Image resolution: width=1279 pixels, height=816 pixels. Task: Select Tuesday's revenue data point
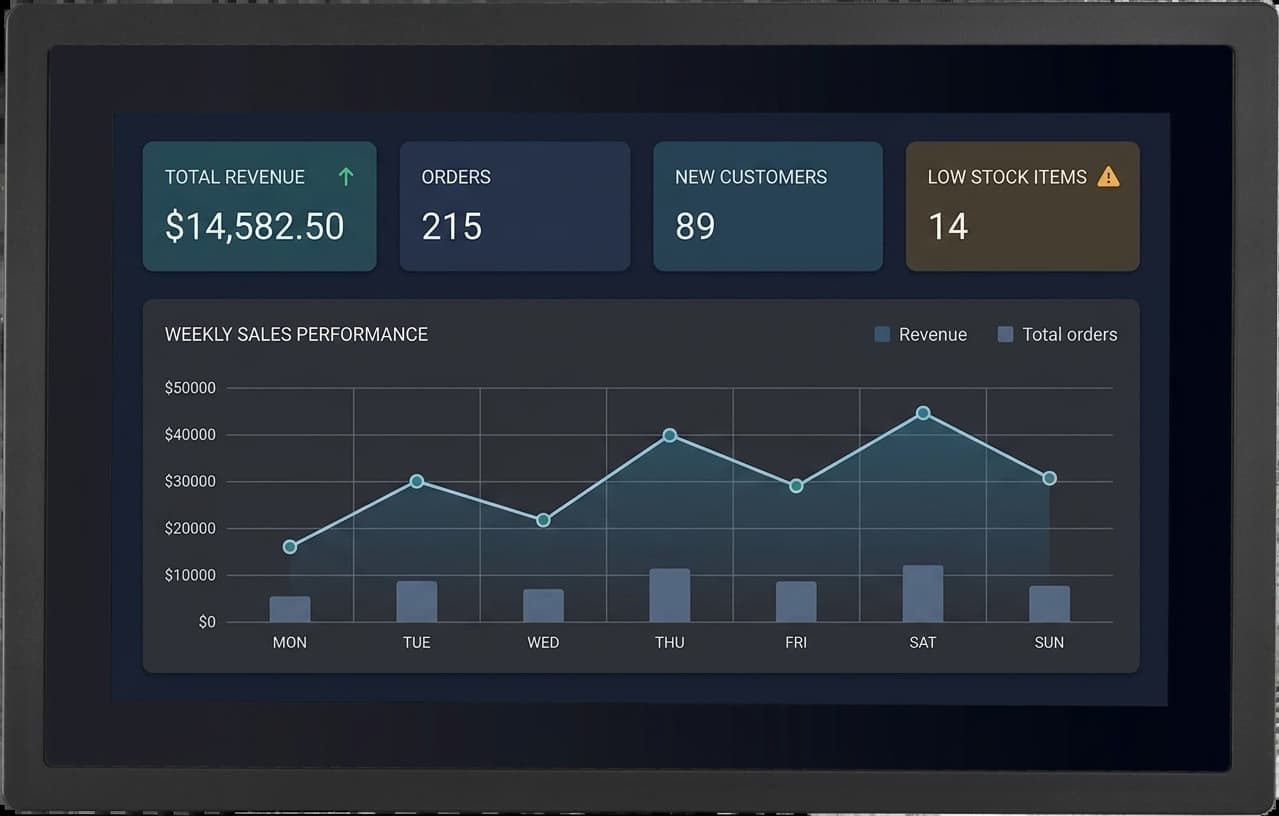pyautogui.click(x=417, y=481)
